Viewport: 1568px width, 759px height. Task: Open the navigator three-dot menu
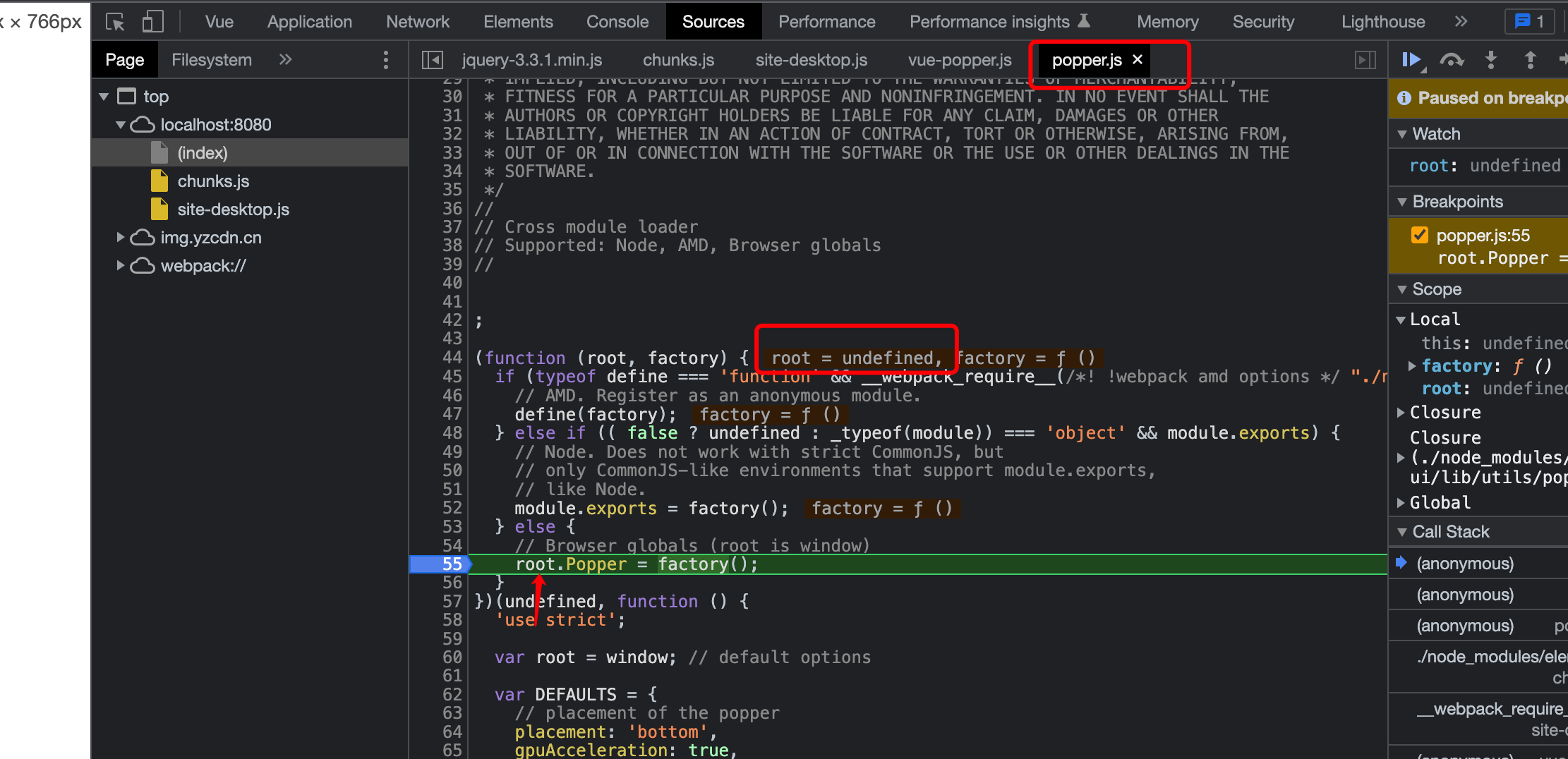pos(385,60)
